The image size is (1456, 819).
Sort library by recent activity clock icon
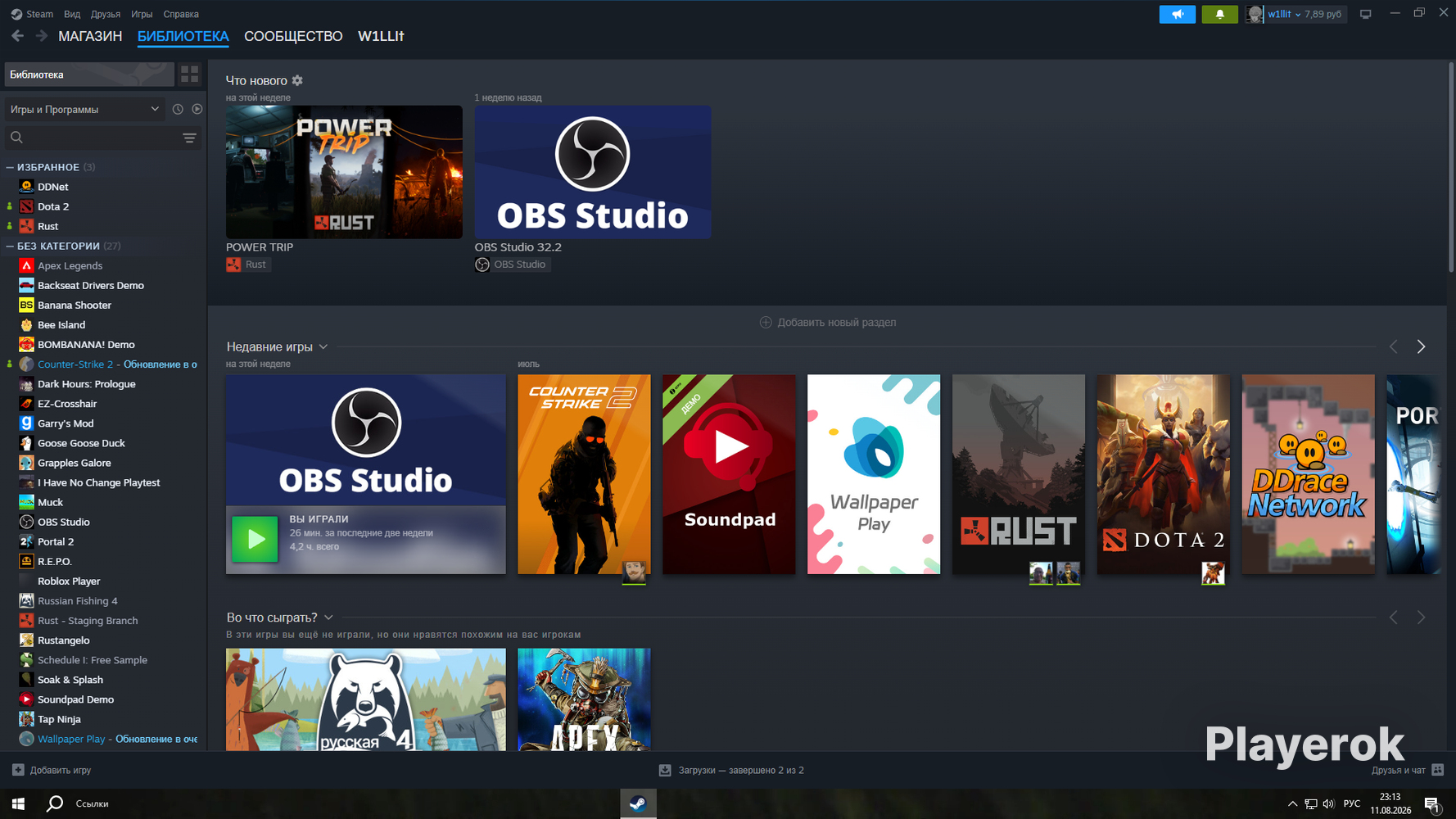click(178, 109)
